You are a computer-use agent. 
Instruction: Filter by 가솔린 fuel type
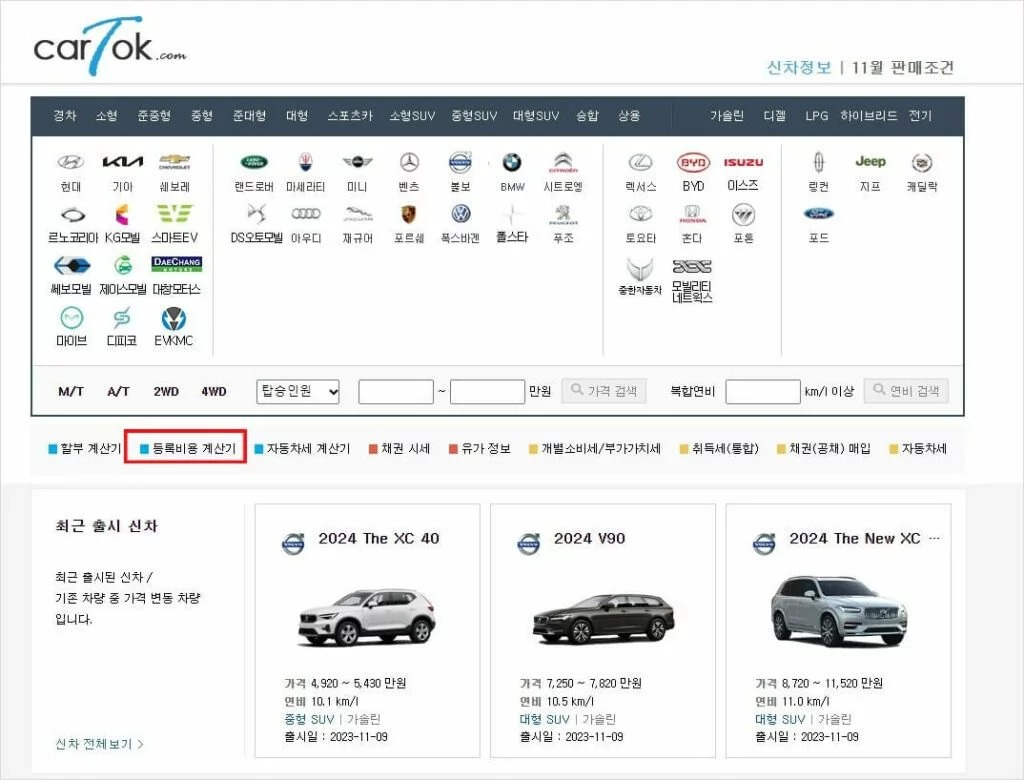(x=727, y=116)
